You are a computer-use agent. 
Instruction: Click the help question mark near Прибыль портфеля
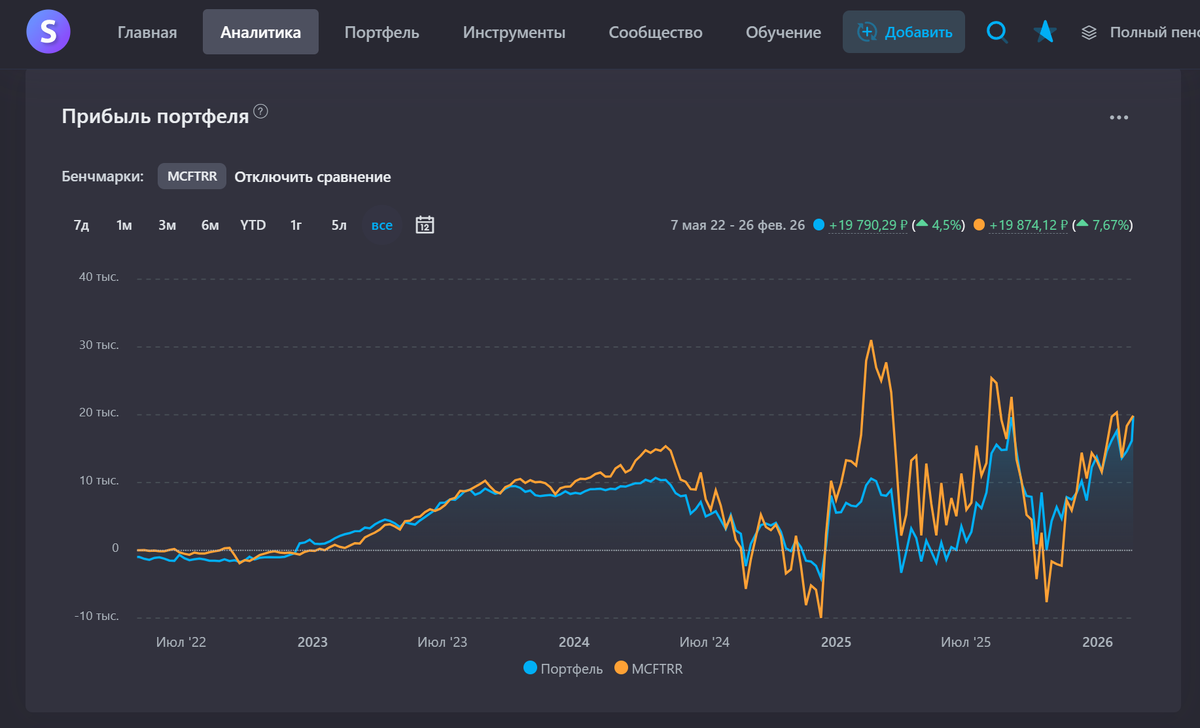tap(261, 111)
